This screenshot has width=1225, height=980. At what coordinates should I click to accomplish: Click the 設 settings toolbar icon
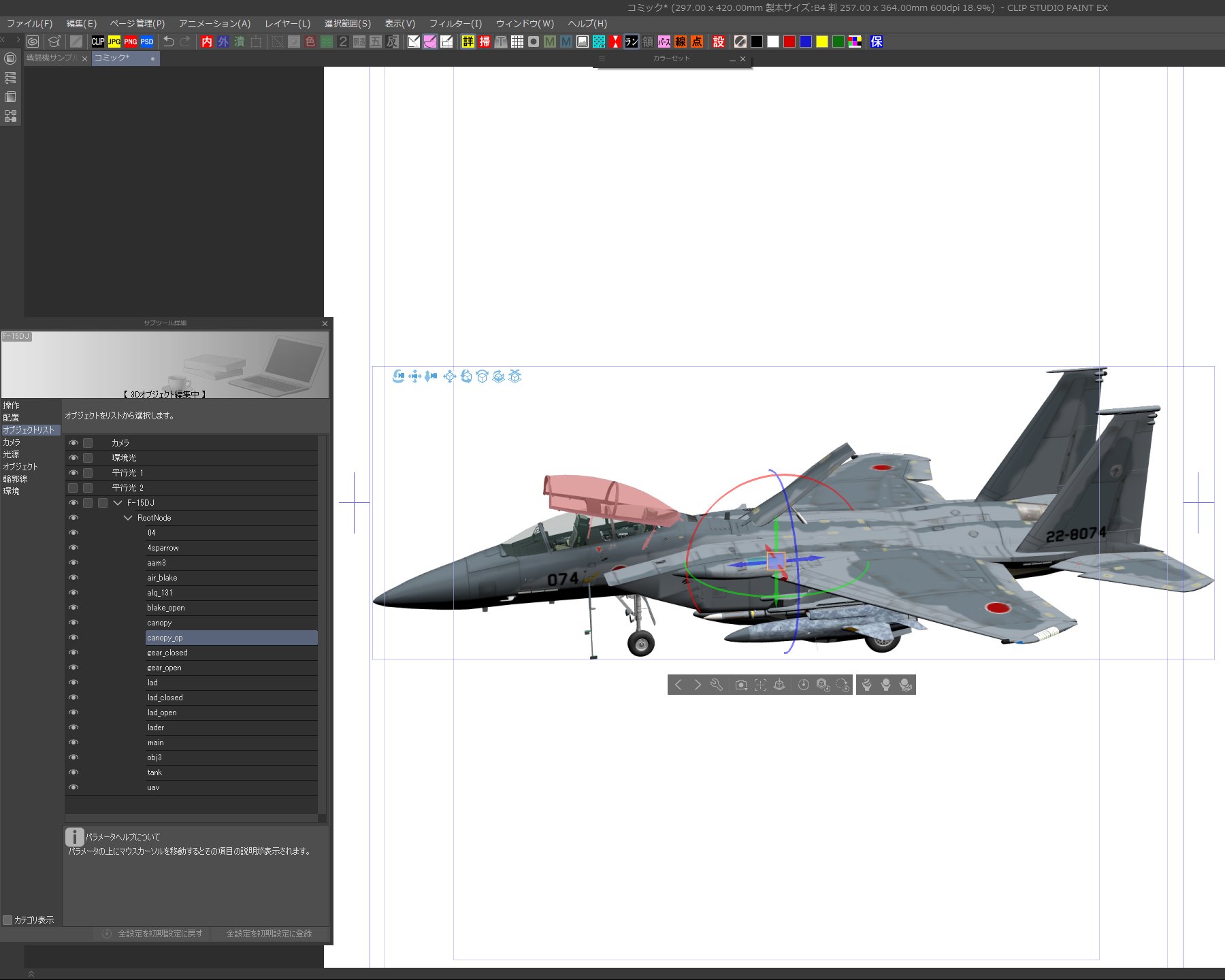[719, 42]
